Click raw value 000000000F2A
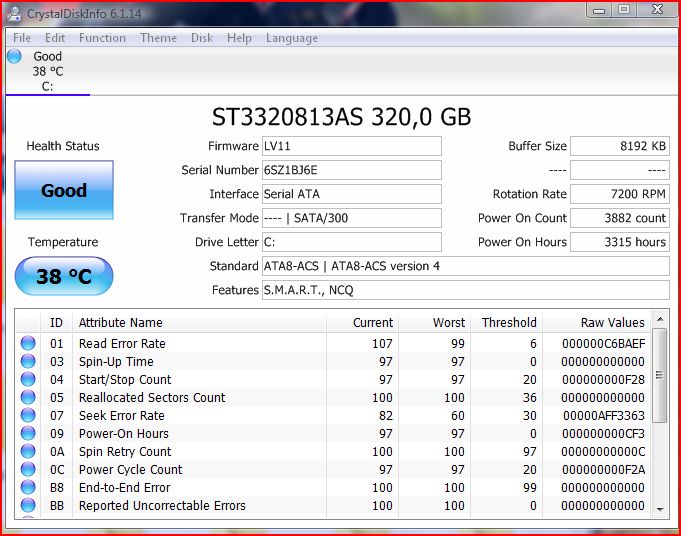Image resolution: width=681 pixels, height=536 pixels. [603, 470]
